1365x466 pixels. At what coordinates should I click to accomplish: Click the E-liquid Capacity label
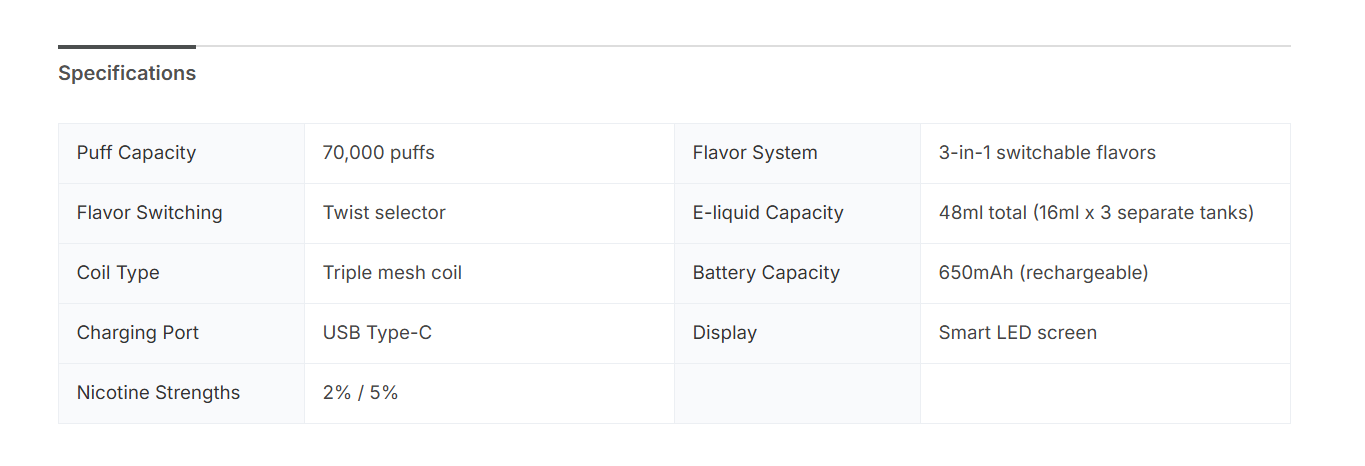coord(768,213)
